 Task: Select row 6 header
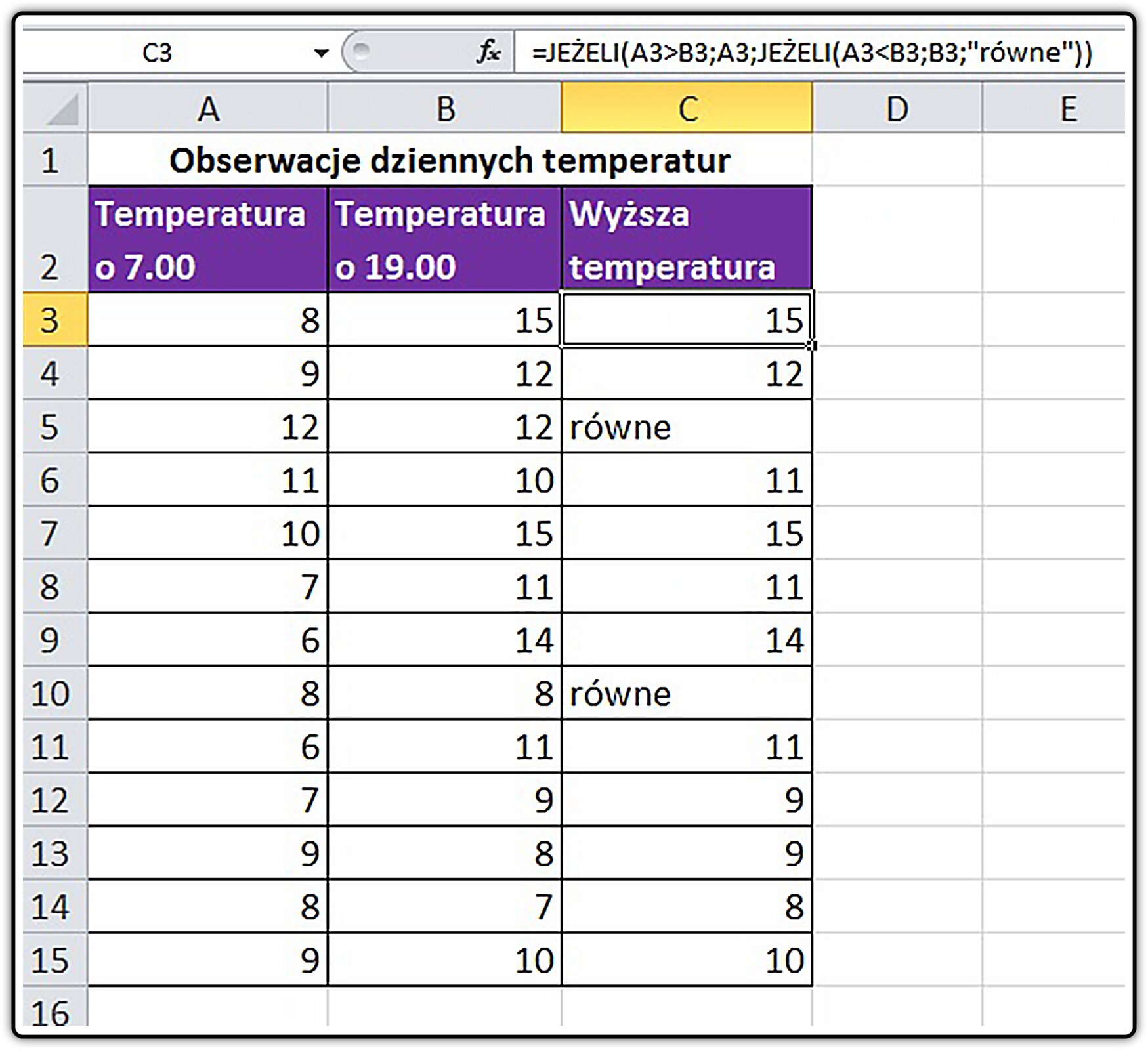coord(55,480)
